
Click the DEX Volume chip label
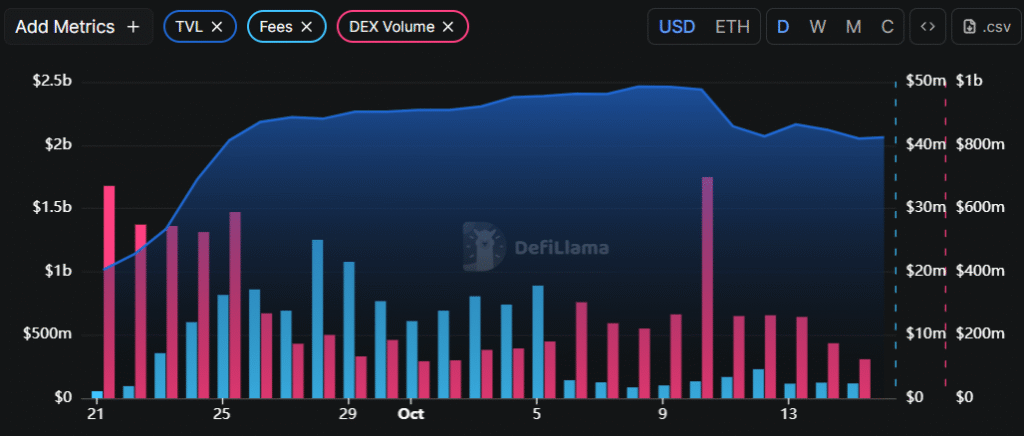(391, 27)
